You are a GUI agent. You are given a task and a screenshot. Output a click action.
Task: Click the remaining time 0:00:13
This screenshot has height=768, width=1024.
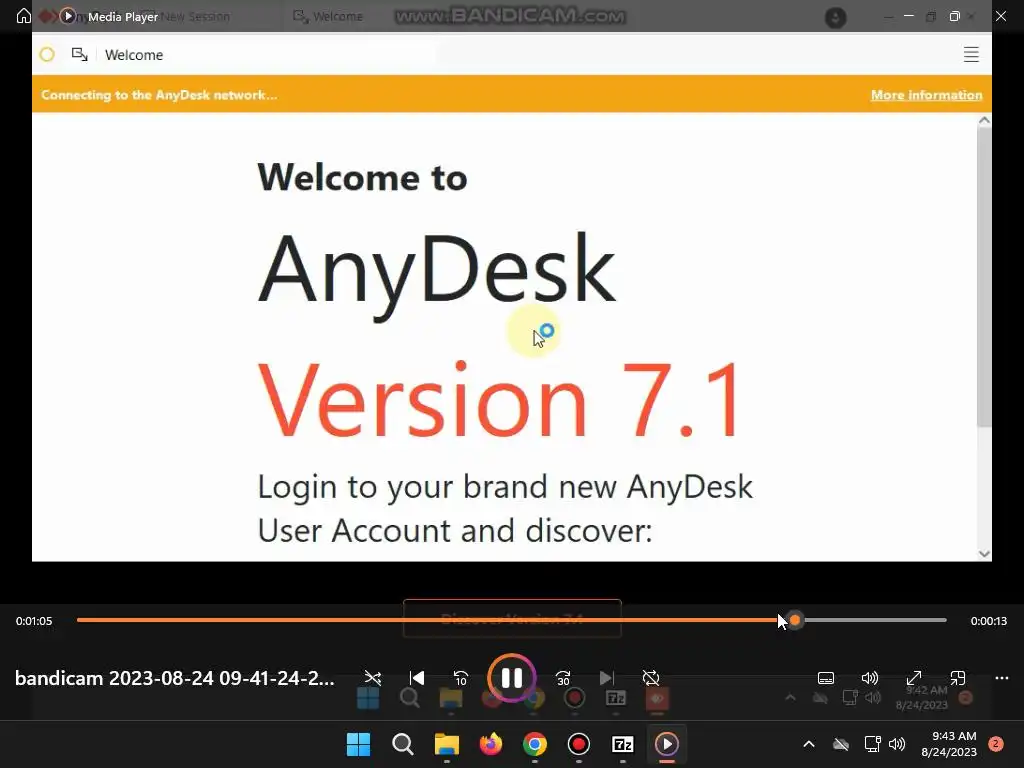point(988,621)
